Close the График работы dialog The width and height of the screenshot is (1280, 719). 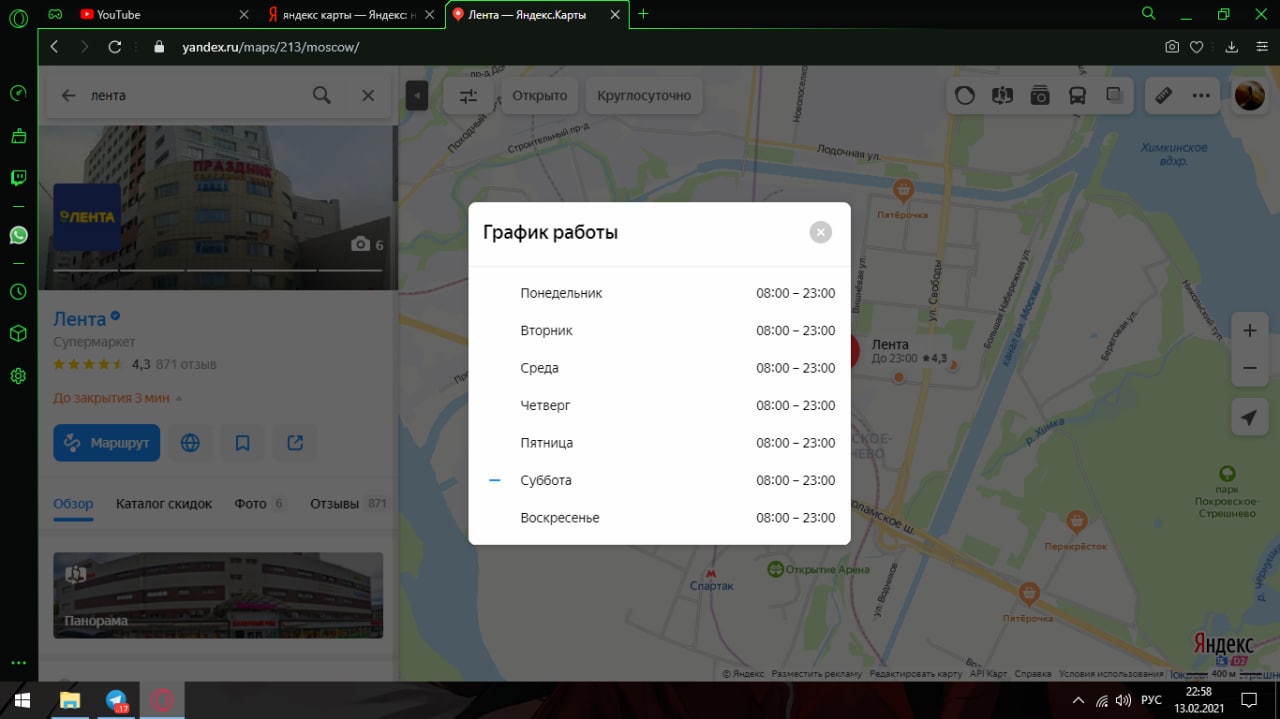pos(820,232)
